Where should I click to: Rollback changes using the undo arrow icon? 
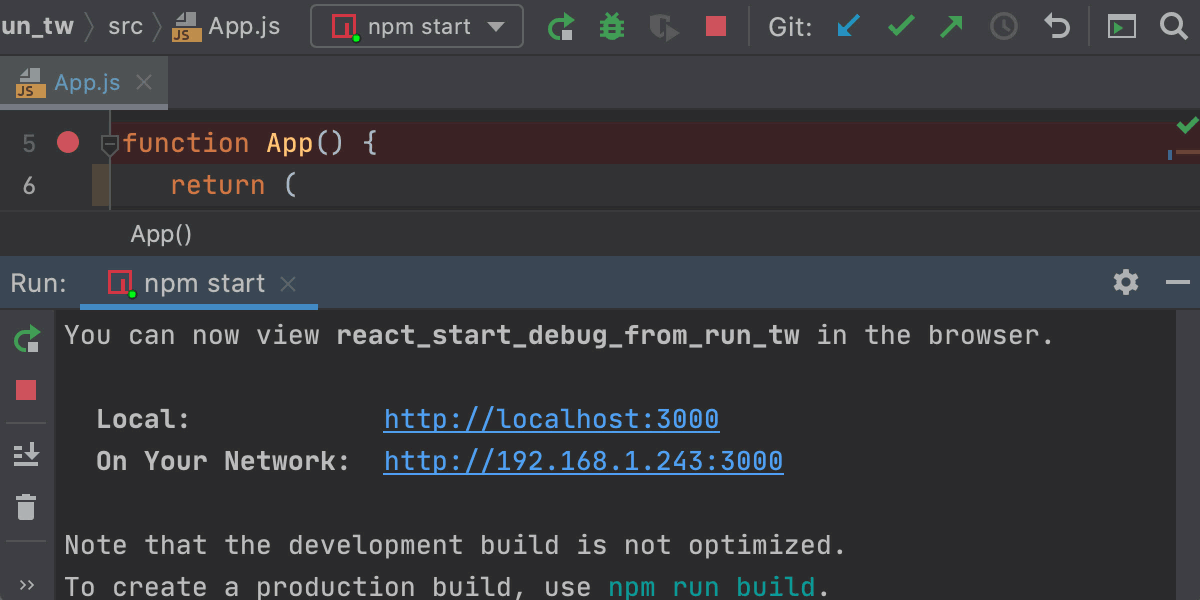point(1057,27)
